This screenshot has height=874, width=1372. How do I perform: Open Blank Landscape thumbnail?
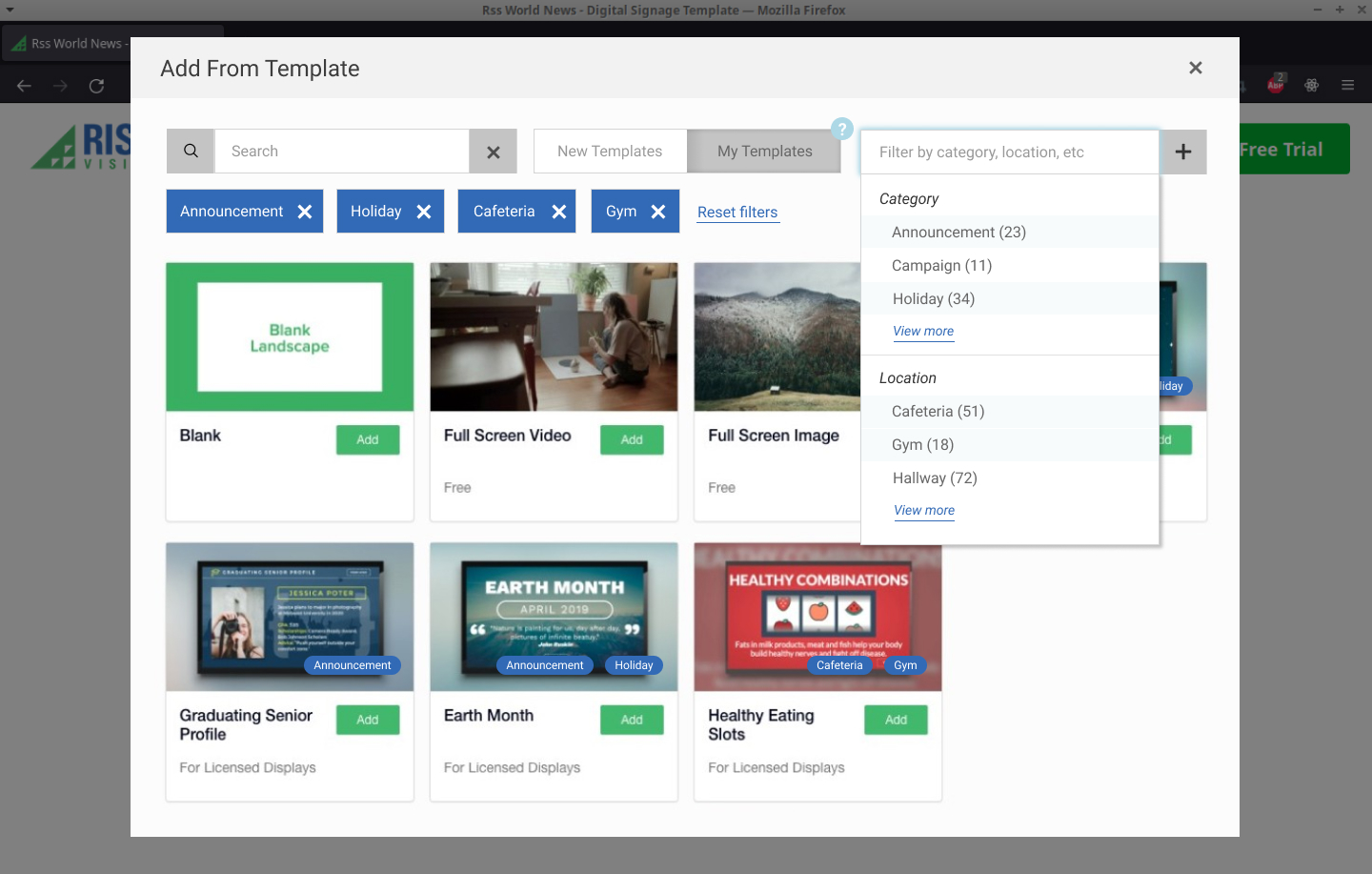pyautogui.click(x=290, y=337)
